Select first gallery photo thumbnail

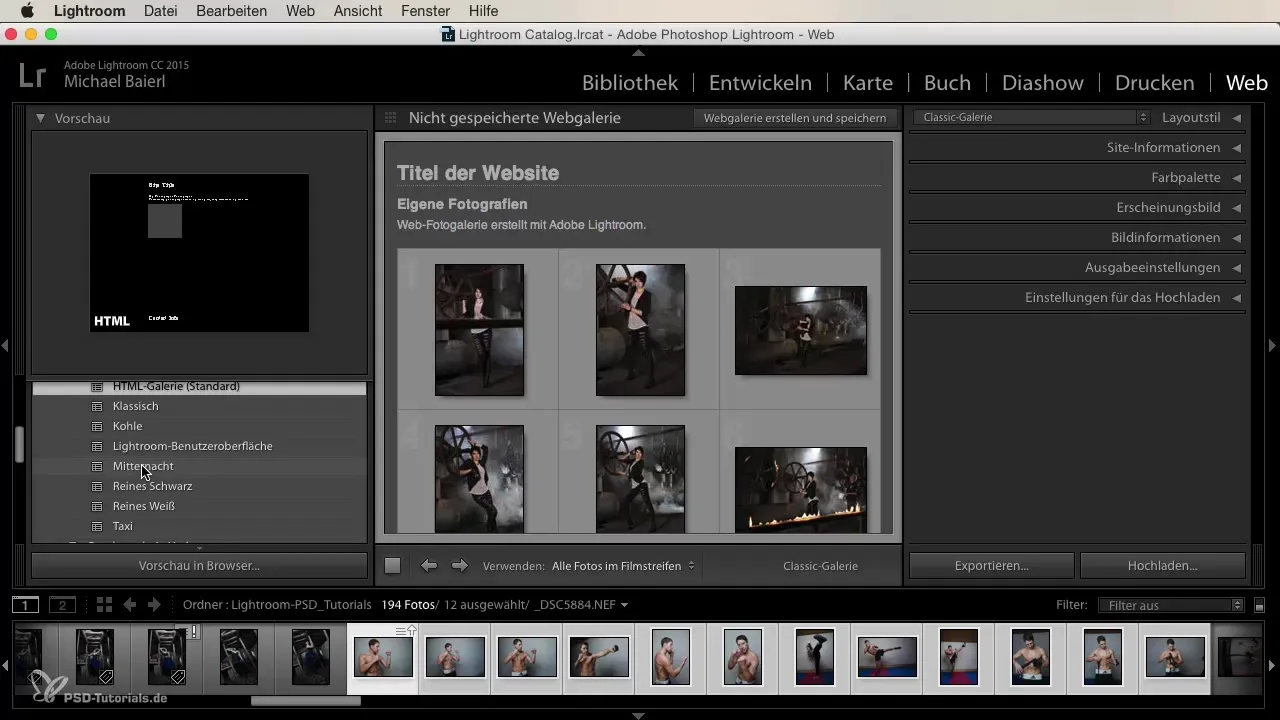(x=479, y=330)
